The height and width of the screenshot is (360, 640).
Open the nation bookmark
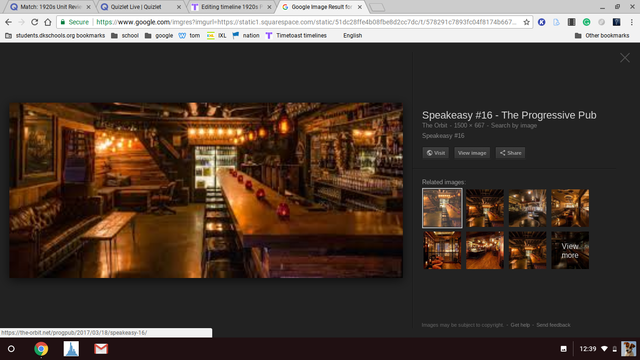[x=246, y=36]
